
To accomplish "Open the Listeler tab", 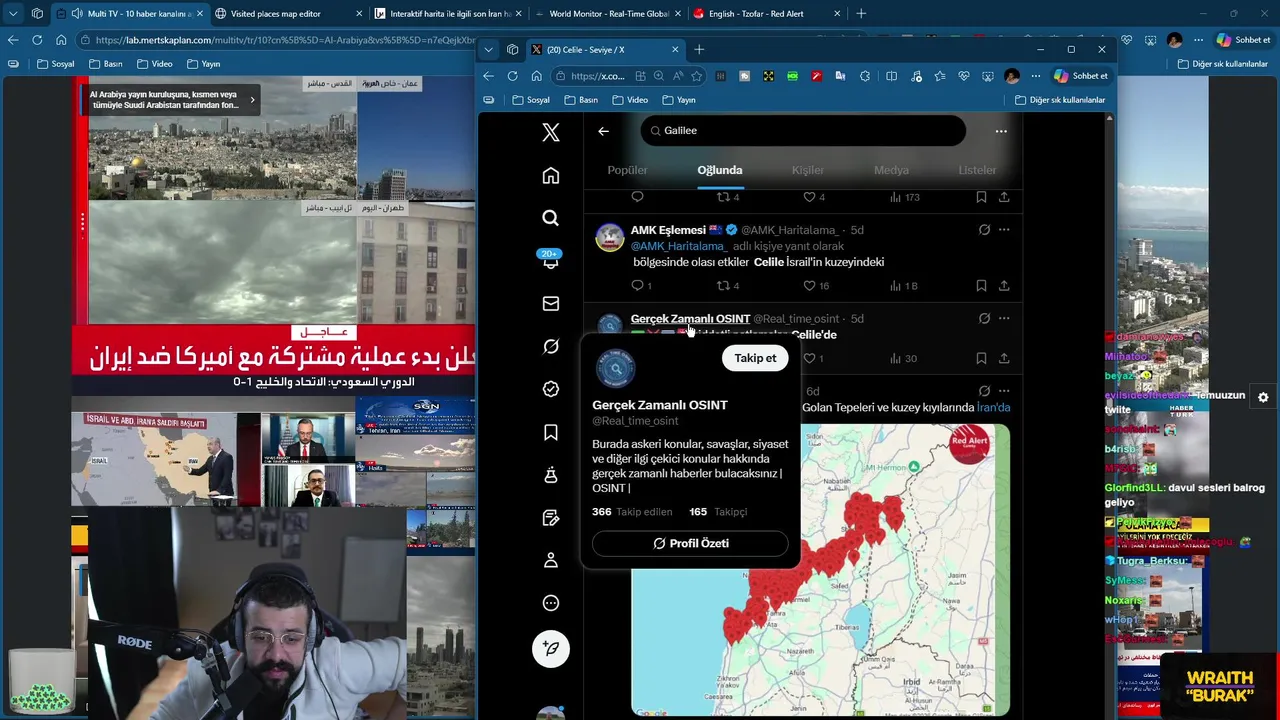I will 977,170.
